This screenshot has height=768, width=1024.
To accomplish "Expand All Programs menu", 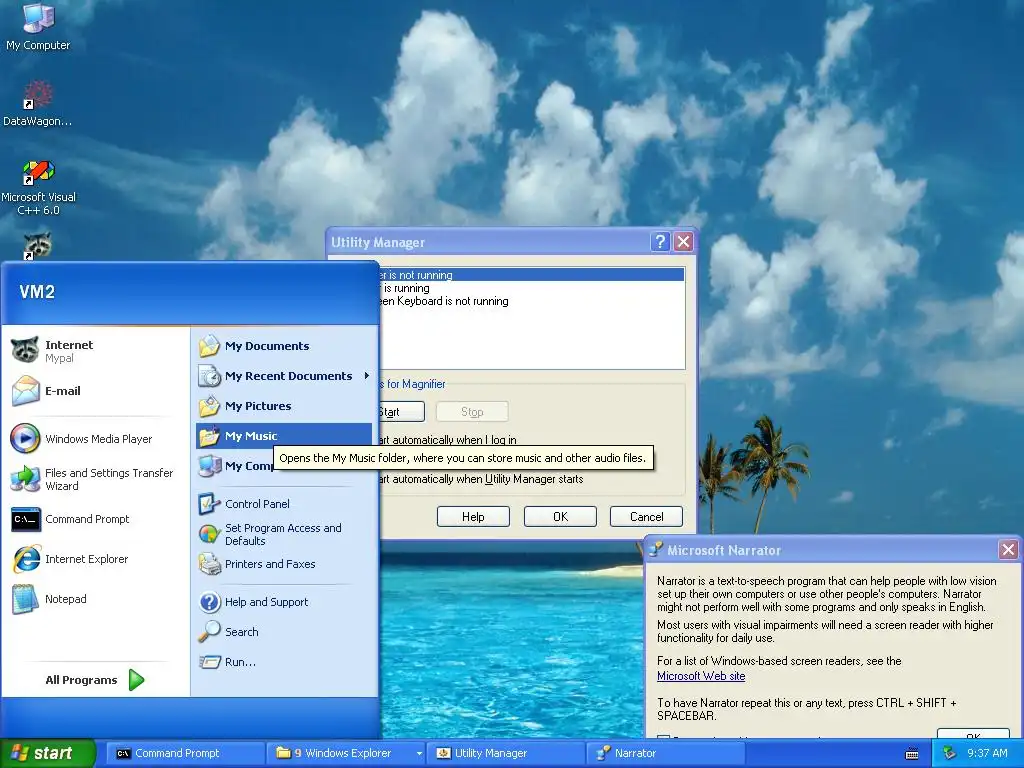I will [x=95, y=680].
